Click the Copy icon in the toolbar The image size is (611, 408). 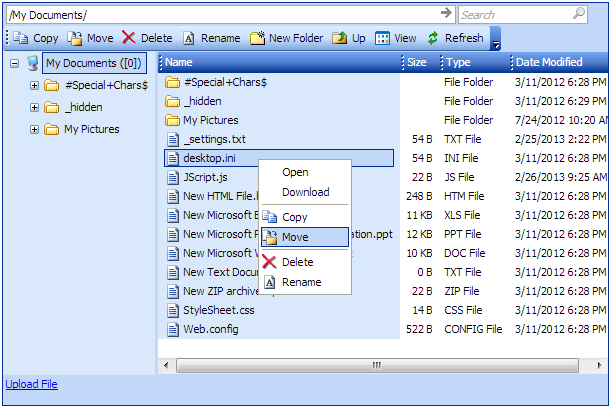pyautogui.click(x=21, y=38)
